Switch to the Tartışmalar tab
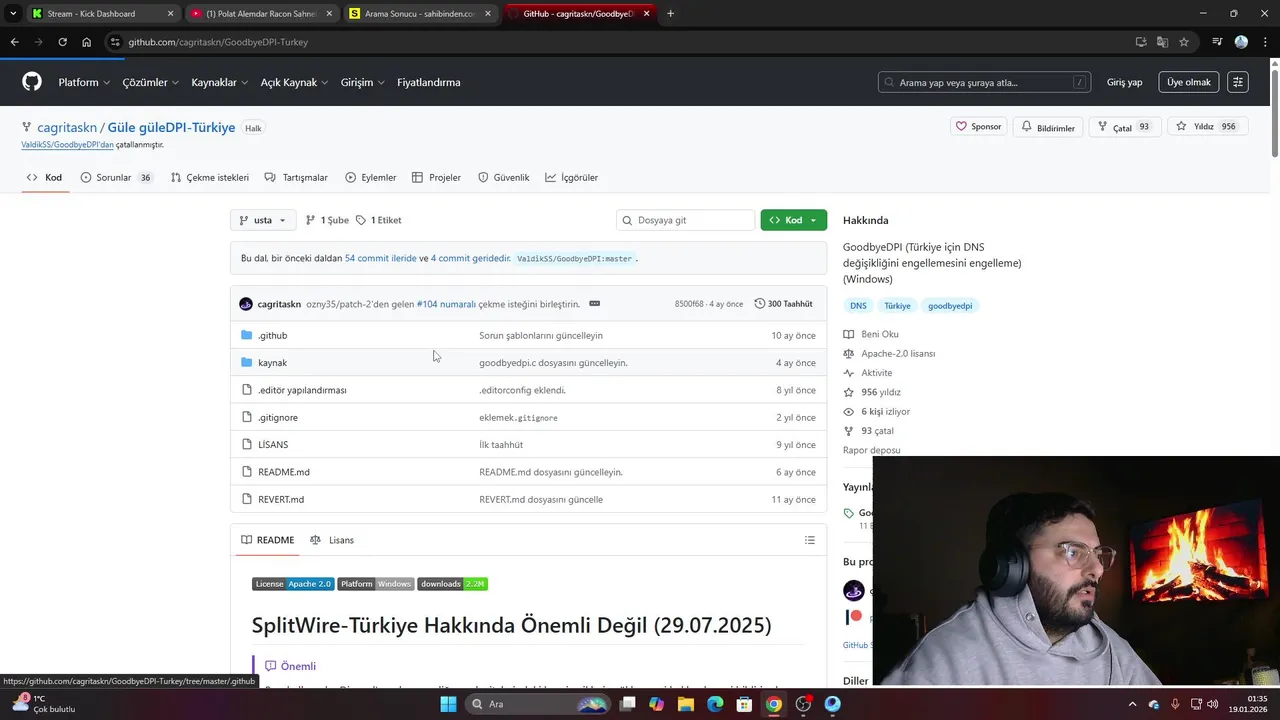Viewport: 1280px width, 720px height. 296,177
